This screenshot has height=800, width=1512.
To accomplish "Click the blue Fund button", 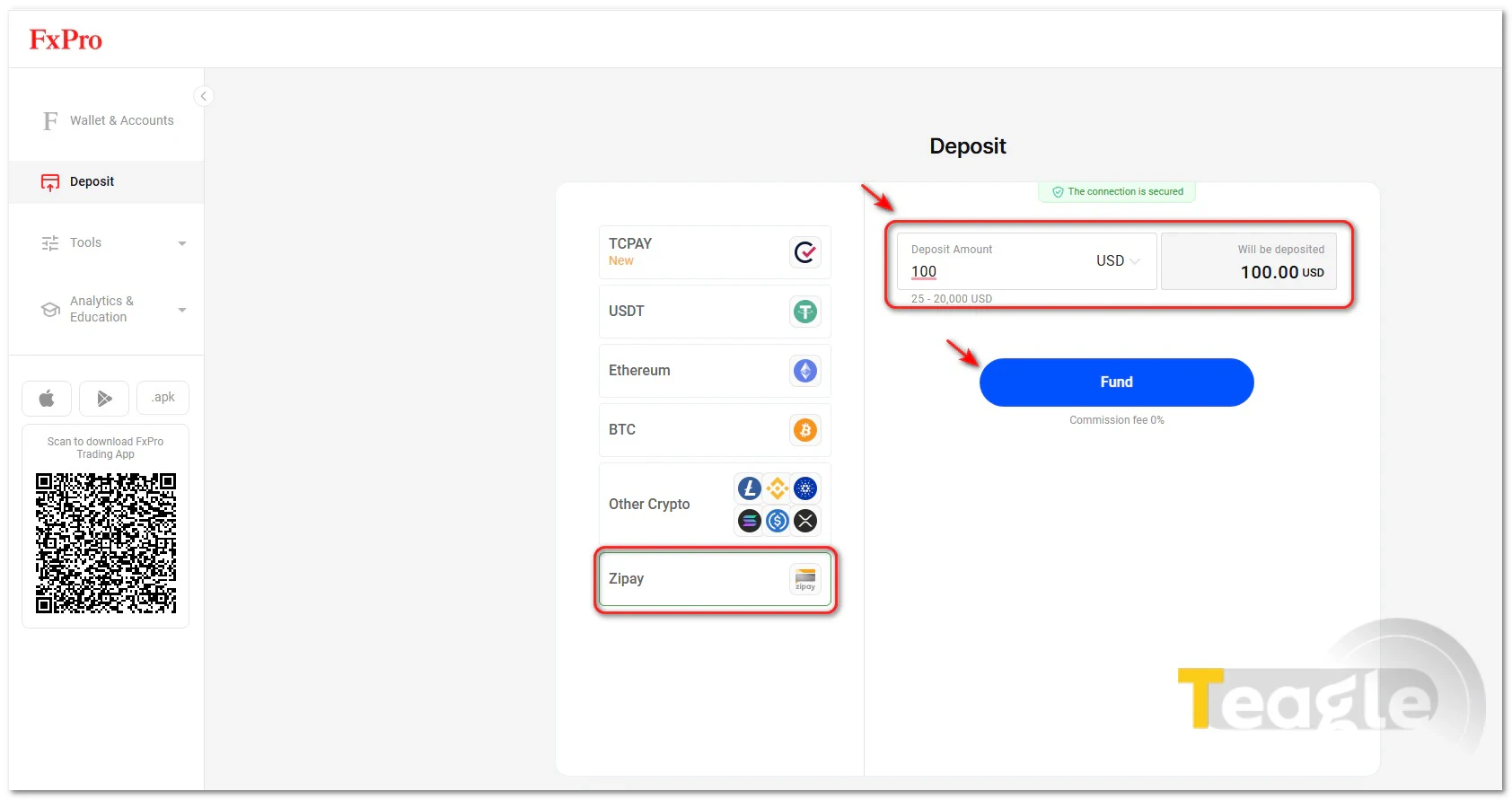I will (x=1116, y=382).
